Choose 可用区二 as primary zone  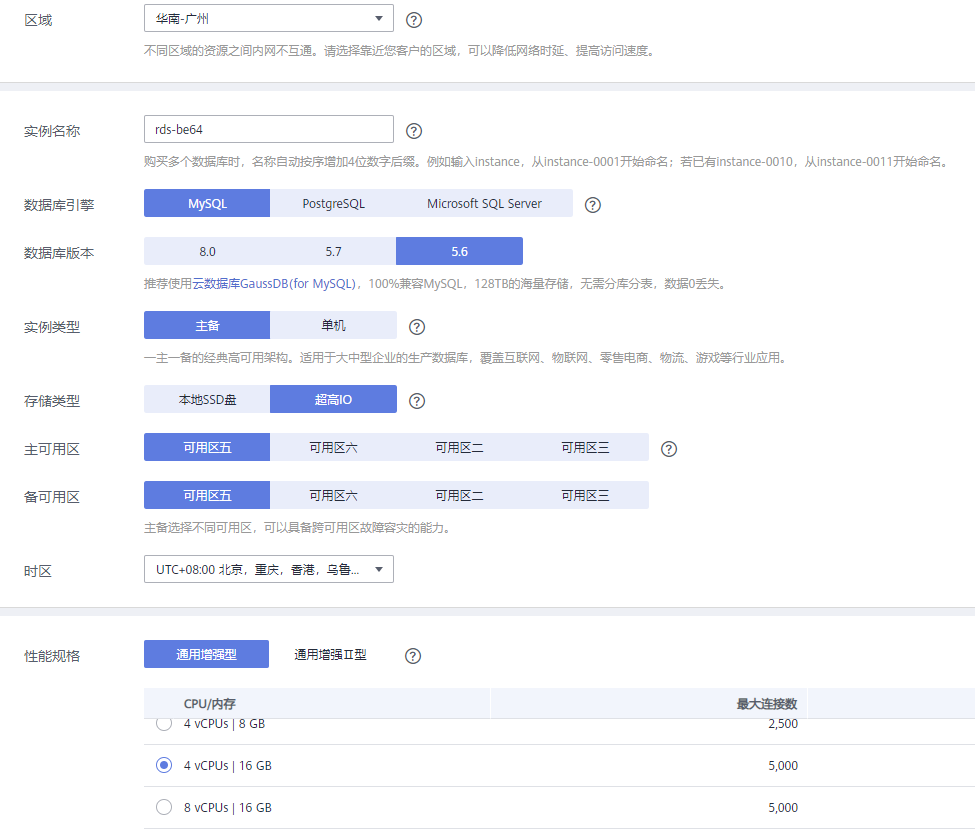click(x=460, y=447)
